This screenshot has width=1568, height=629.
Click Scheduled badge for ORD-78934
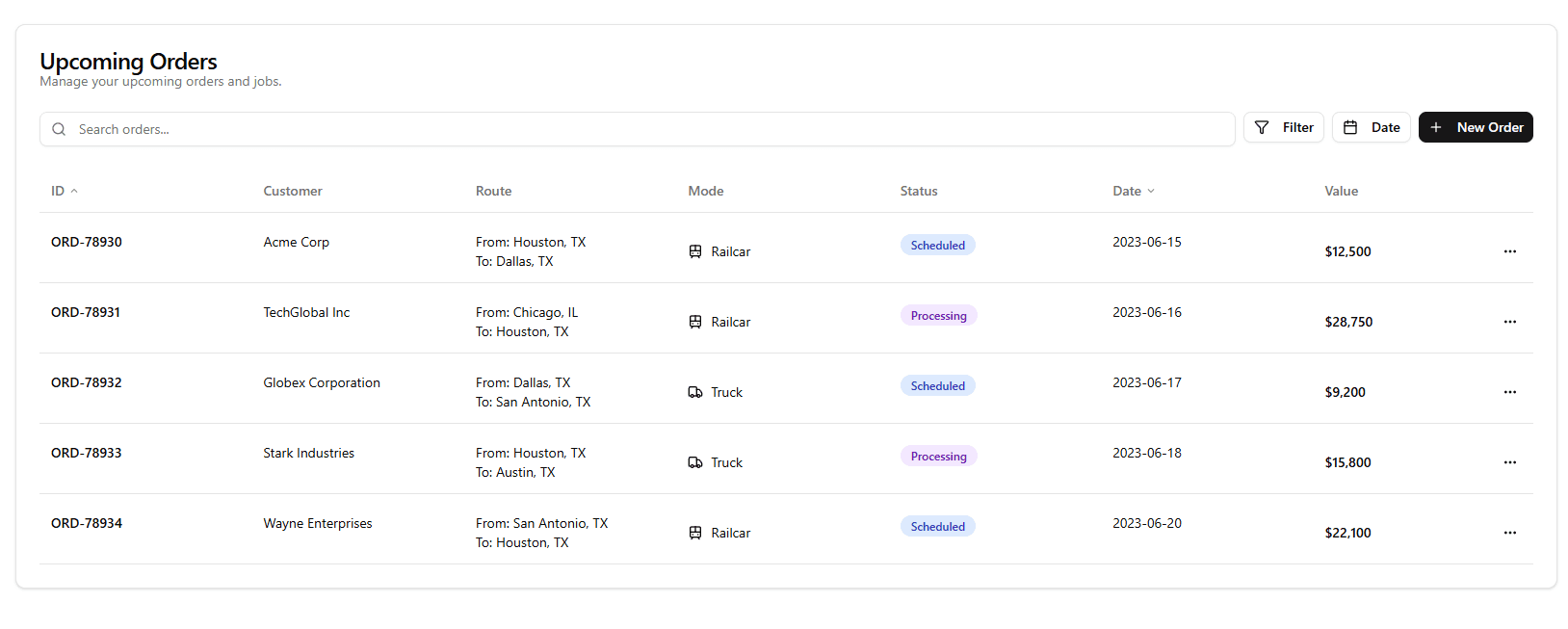point(938,526)
